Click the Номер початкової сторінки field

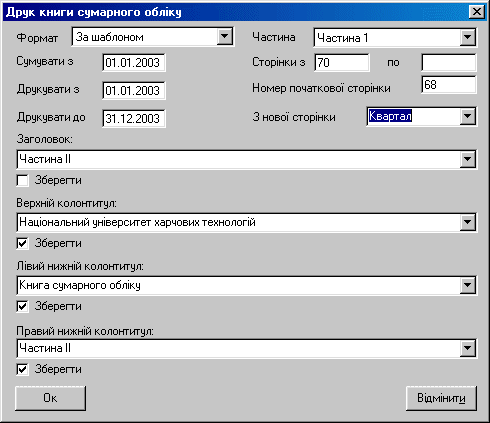pos(449,85)
